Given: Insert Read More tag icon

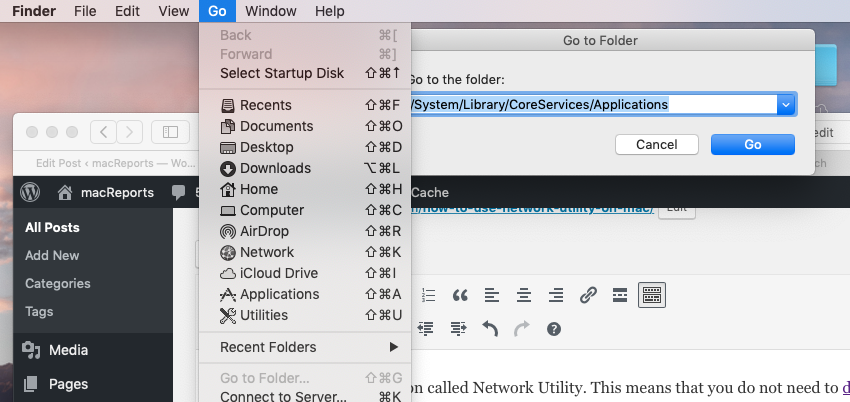Looking at the screenshot, I should pos(620,295).
